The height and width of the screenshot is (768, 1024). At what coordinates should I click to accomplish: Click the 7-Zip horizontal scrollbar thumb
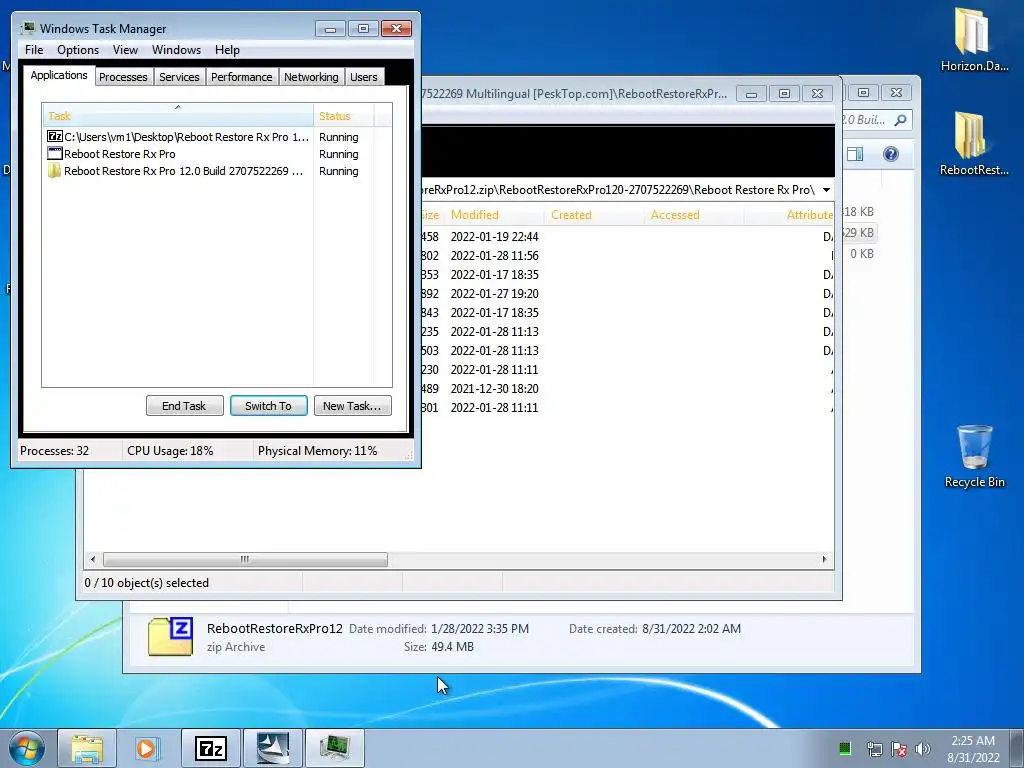pos(245,559)
